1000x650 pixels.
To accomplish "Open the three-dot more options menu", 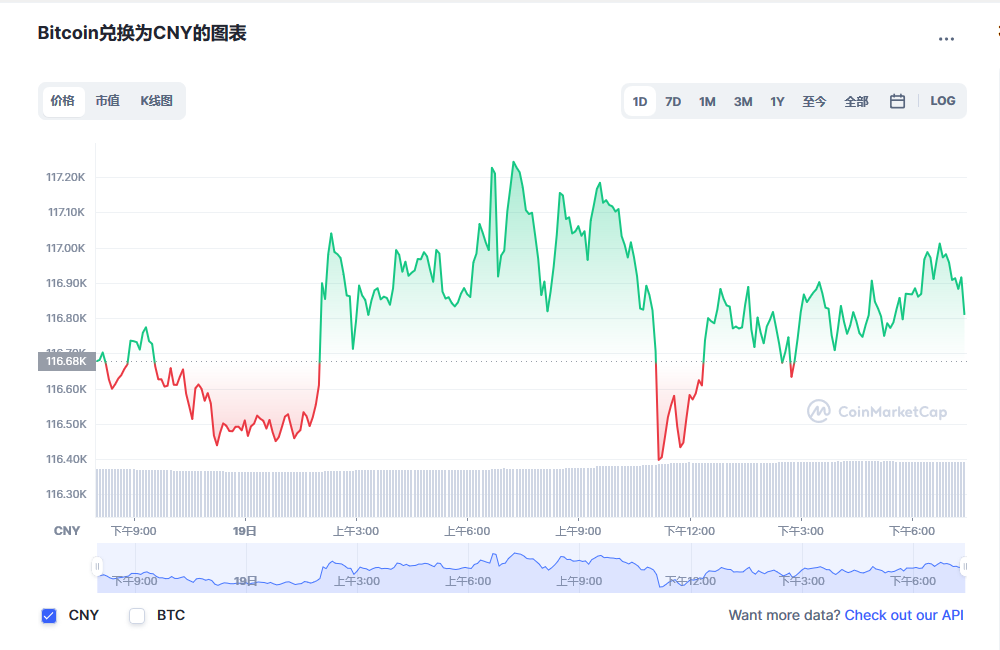I will (946, 39).
